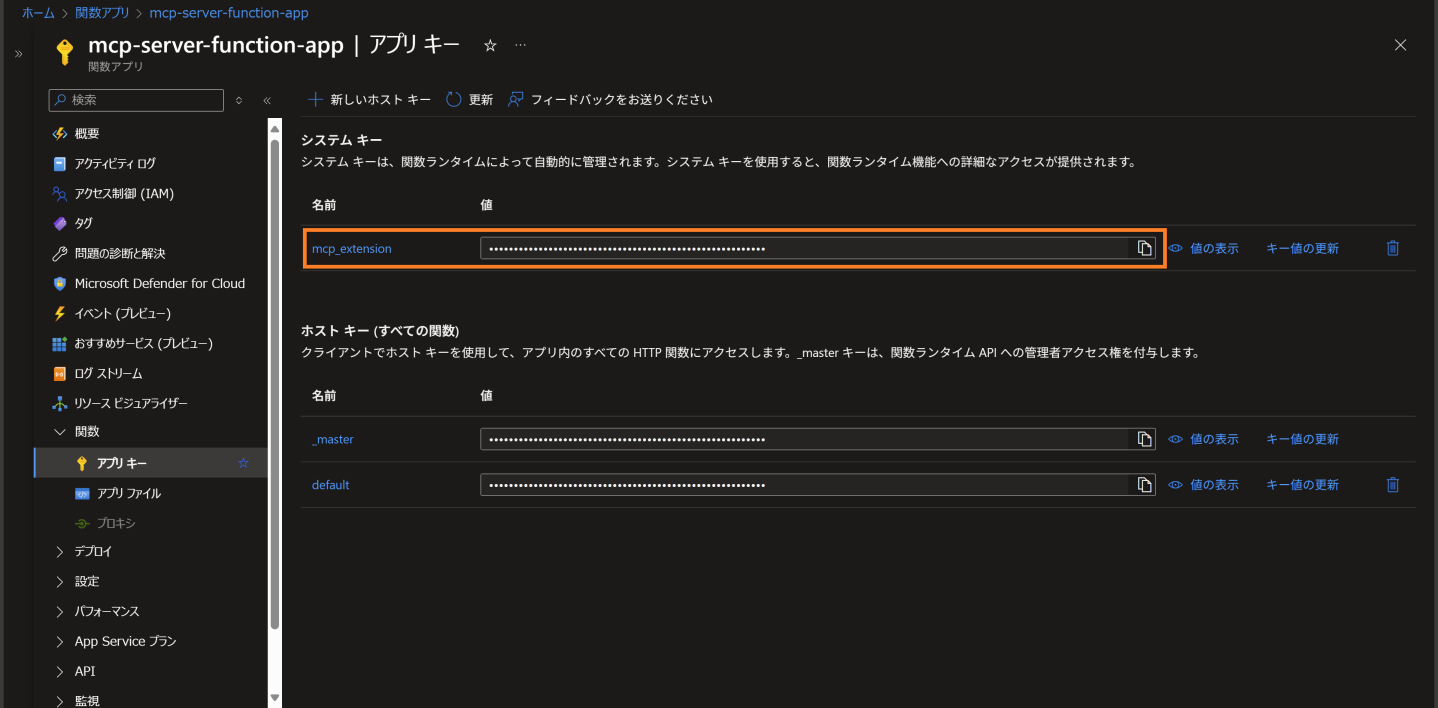Viewport: 1438px width, 708px height.
Task: Expand the パフォーマンス section
Action: [x=59, y=611]
